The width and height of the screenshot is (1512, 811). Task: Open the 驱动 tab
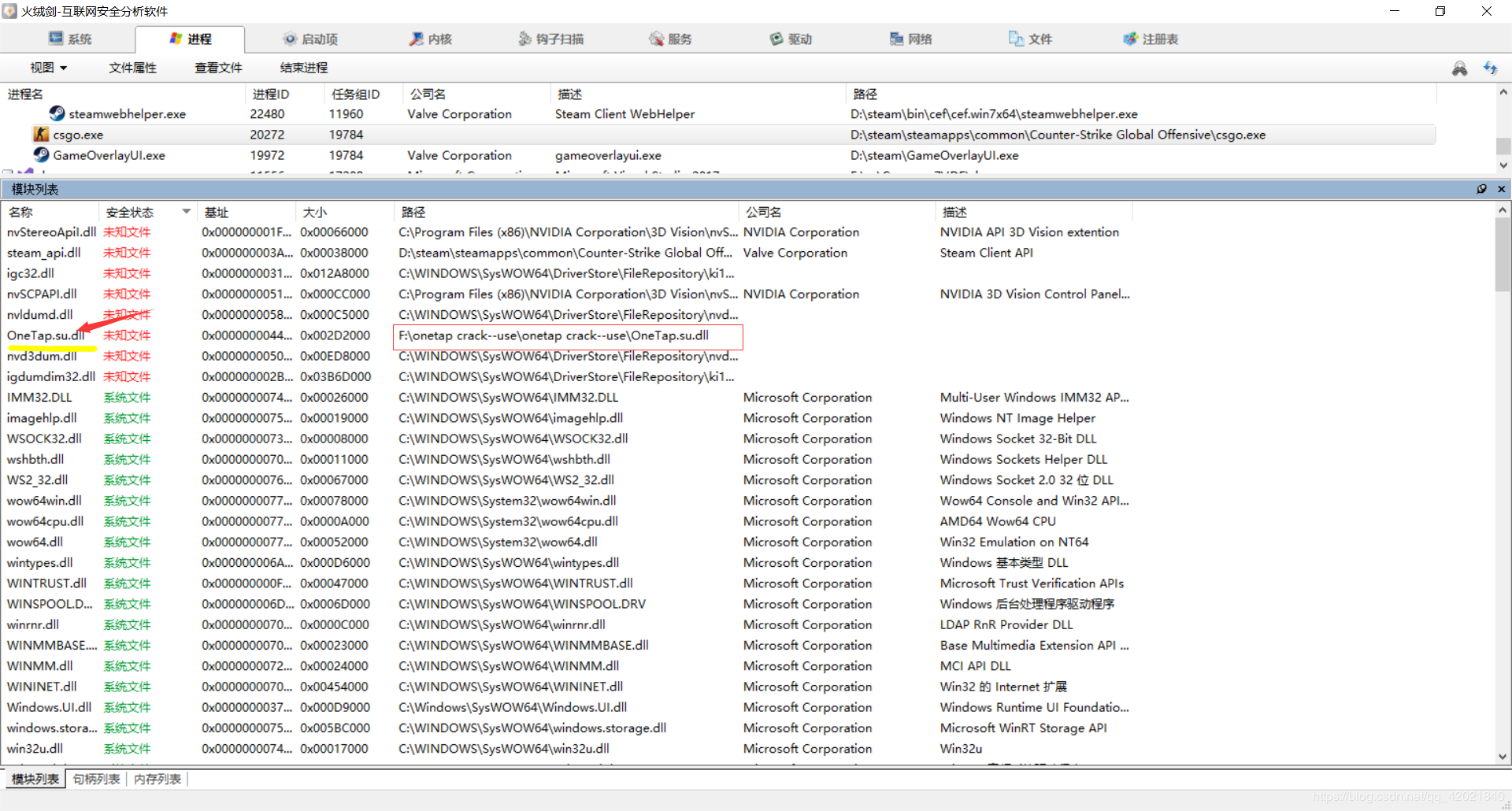(x=791, y=39)
